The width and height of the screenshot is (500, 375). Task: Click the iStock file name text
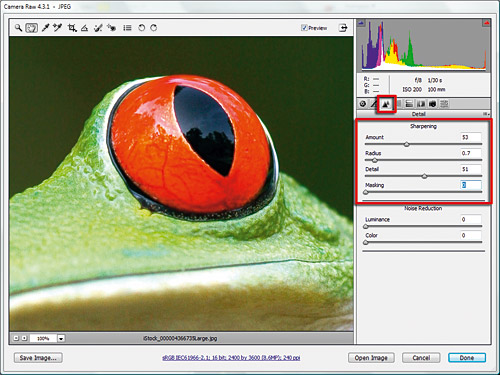[180, 338]
